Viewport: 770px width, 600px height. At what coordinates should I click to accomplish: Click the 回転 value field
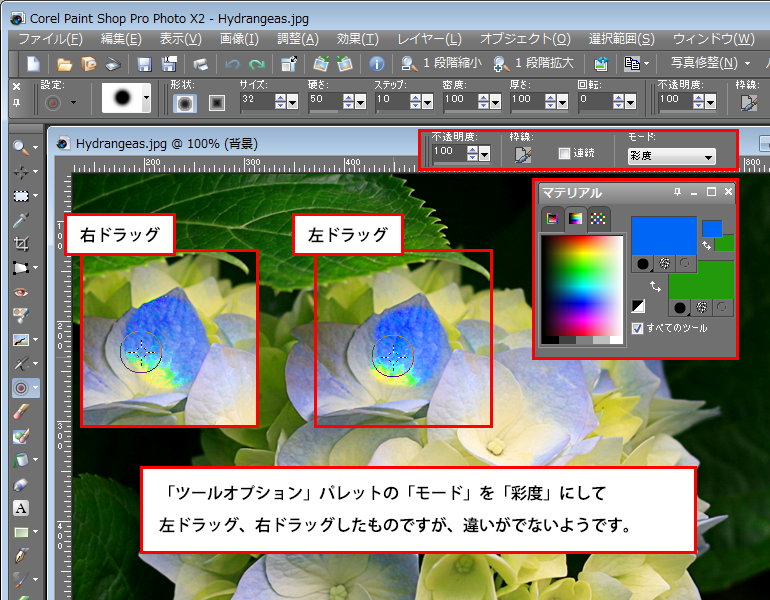[593, 100]
